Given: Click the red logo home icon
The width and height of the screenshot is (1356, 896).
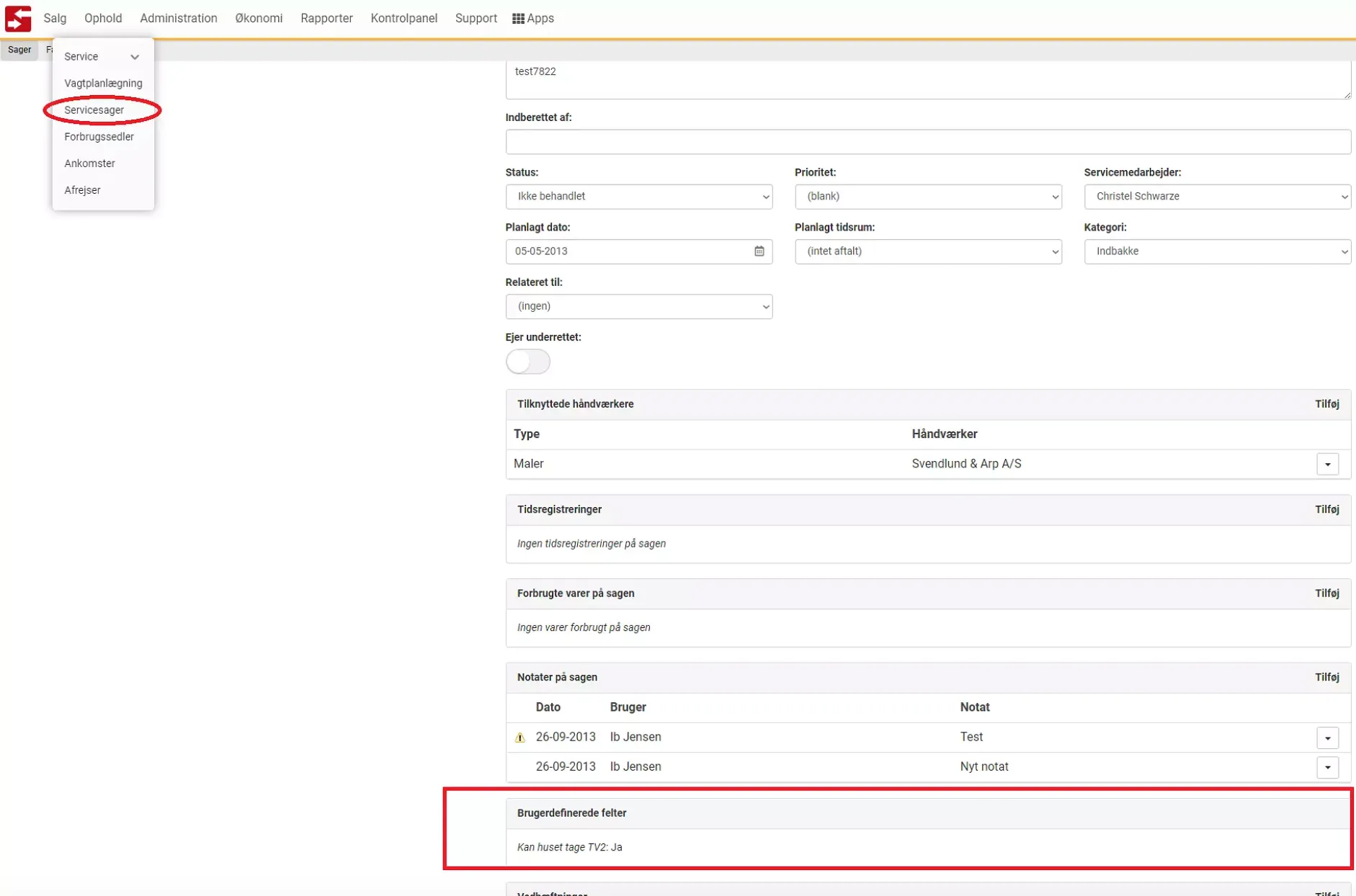Looking at the screenshot, I should point(18,19).
